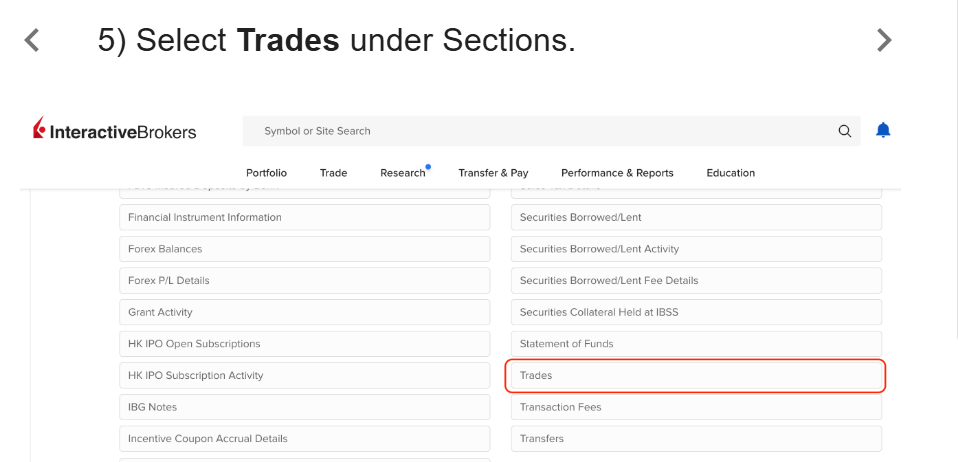
Task: Open the Transfer & Pay menu
Action: coord(493,173)
